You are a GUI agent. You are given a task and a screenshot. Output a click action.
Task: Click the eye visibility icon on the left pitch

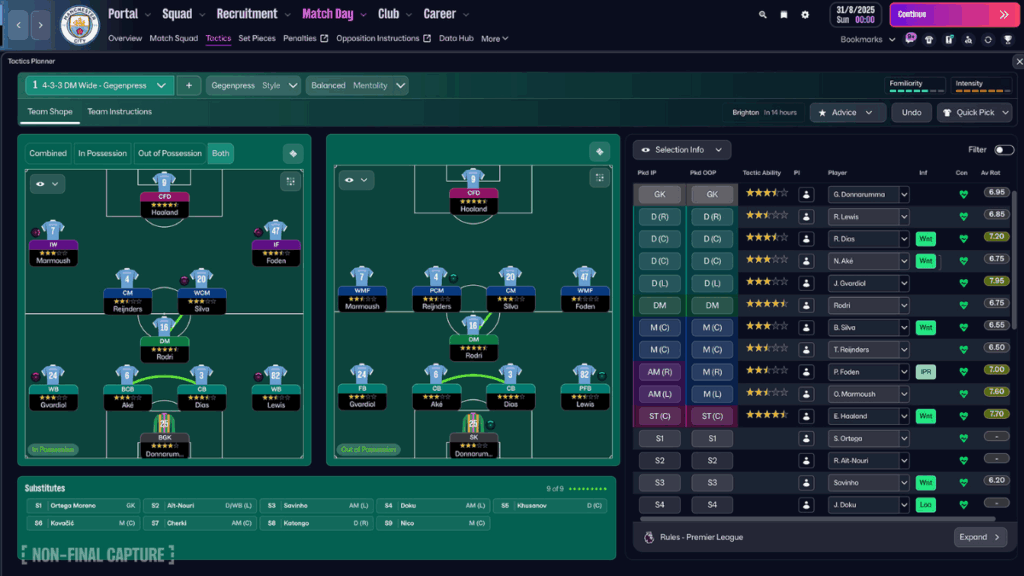[40, 182]
